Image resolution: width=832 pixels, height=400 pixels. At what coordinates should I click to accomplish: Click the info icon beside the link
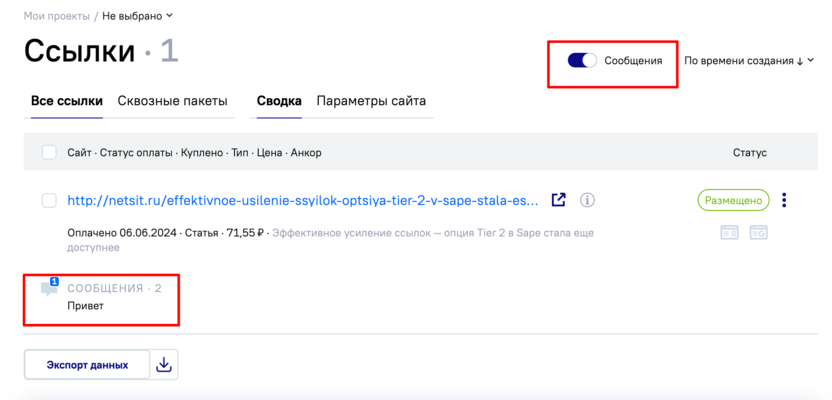(x=587, y=200)
